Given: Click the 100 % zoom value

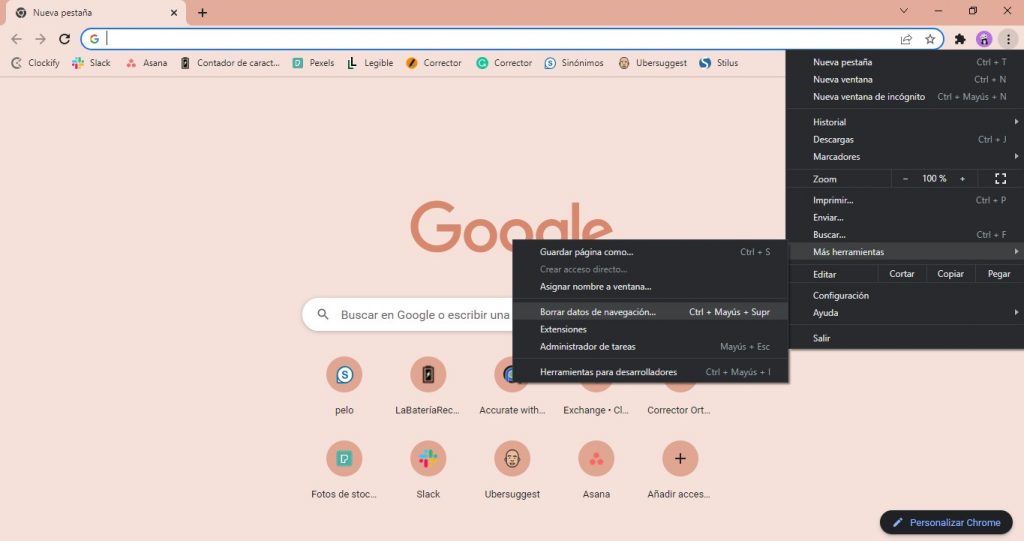Looking at the screenshot, I should click(x=934, y=178).
